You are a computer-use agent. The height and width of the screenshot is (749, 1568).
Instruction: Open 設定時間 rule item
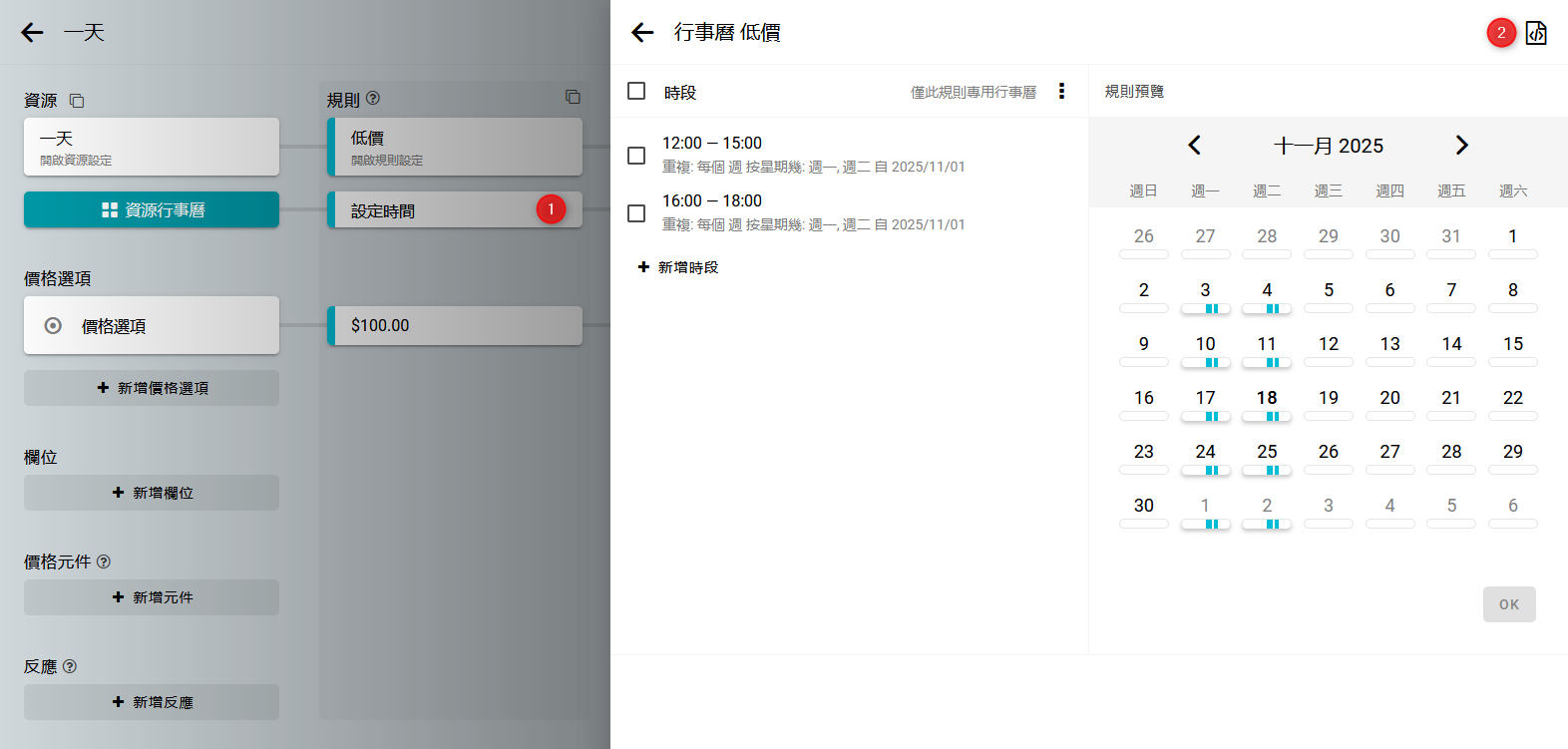[439, 210]
